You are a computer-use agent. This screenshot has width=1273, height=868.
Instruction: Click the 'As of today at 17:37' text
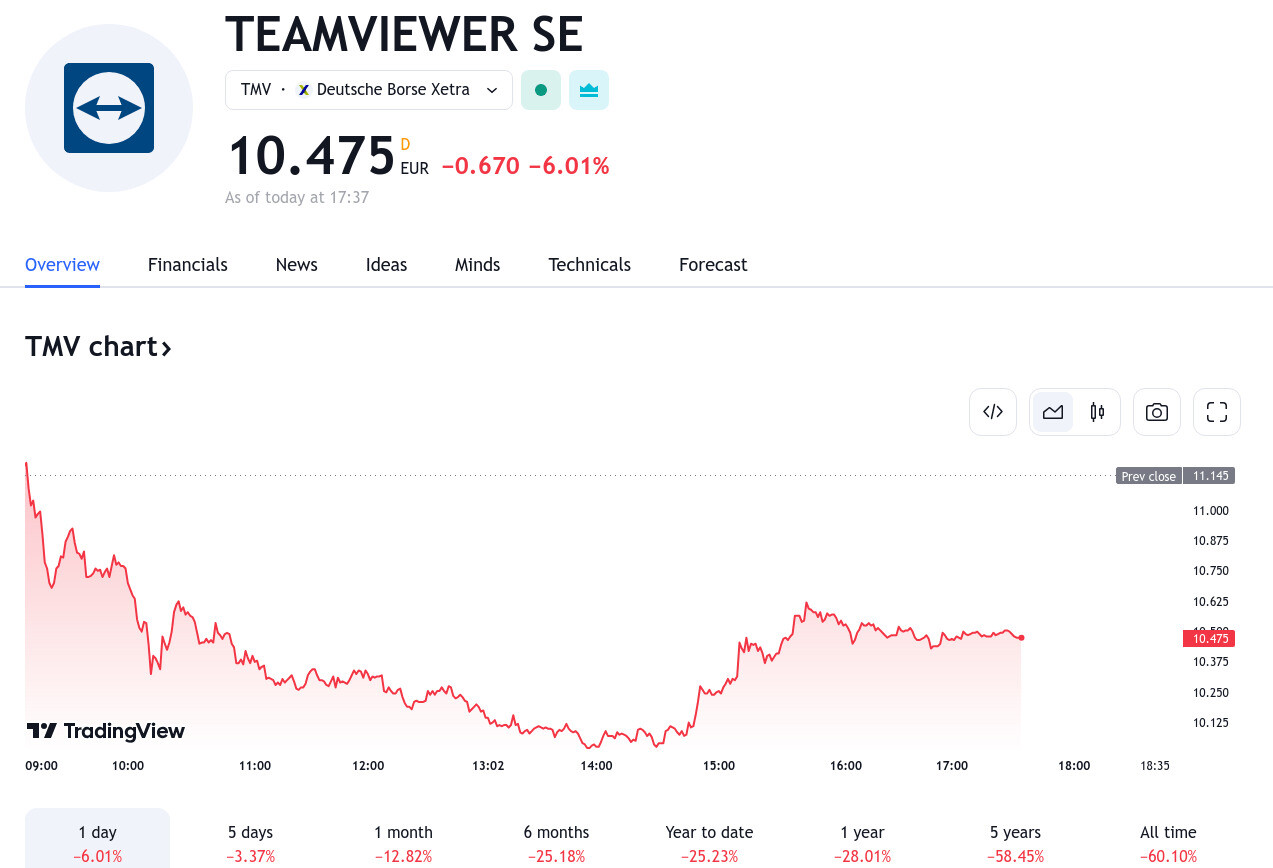297,198
